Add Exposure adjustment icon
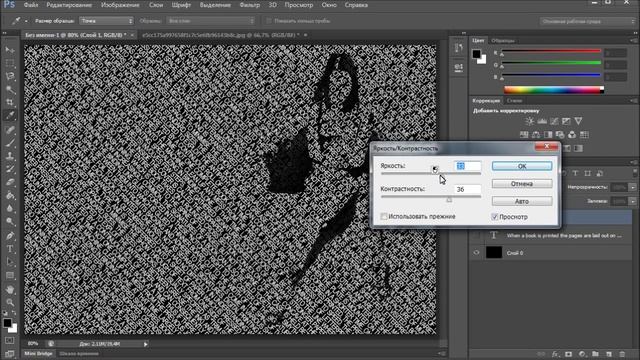Screen dimensions: 640x360 coord(566,121)
